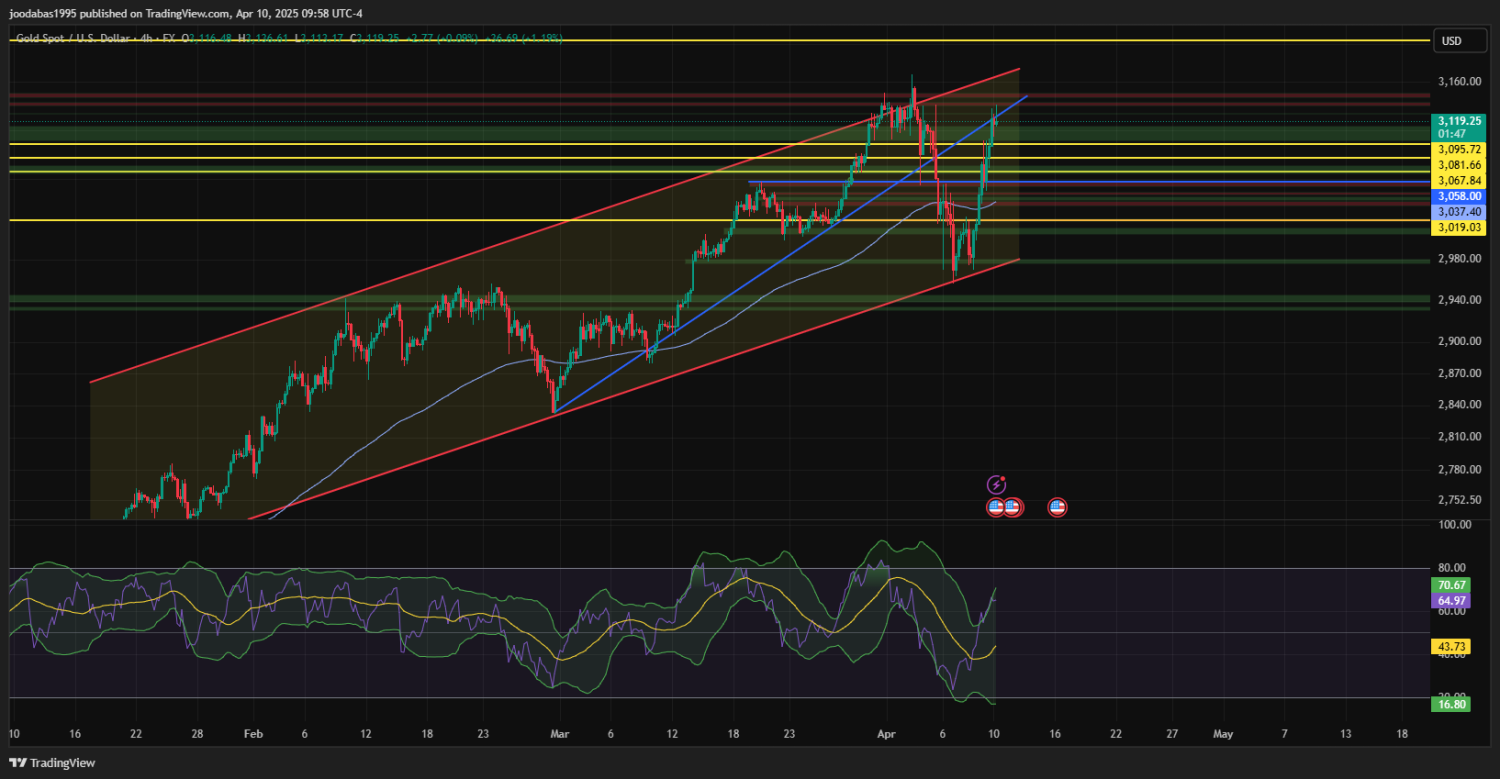1500x779 pixels.
Task: Click the purple 64.97 RSI value label
Action: pos(1451,601)
